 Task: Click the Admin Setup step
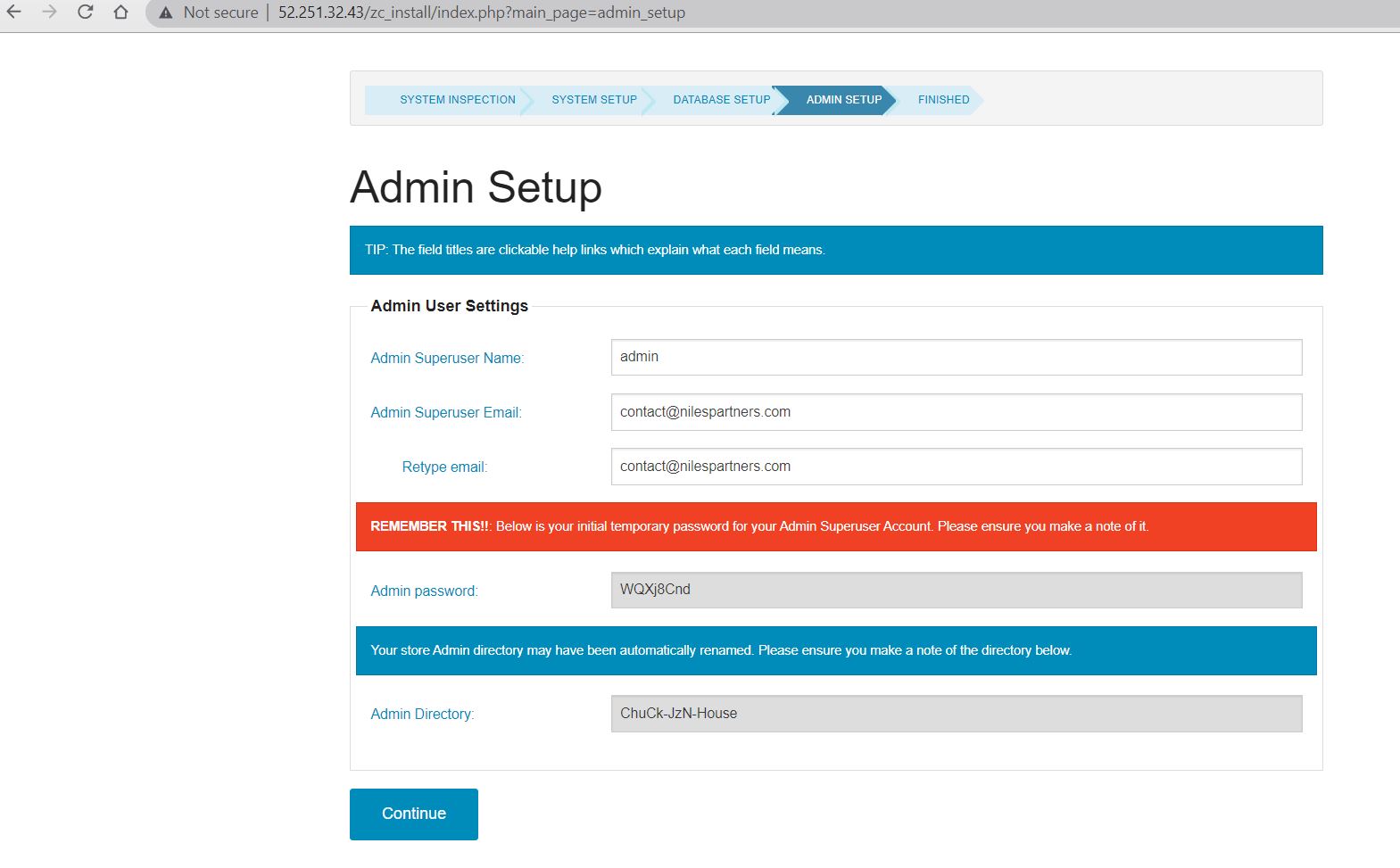pos(843,100)
